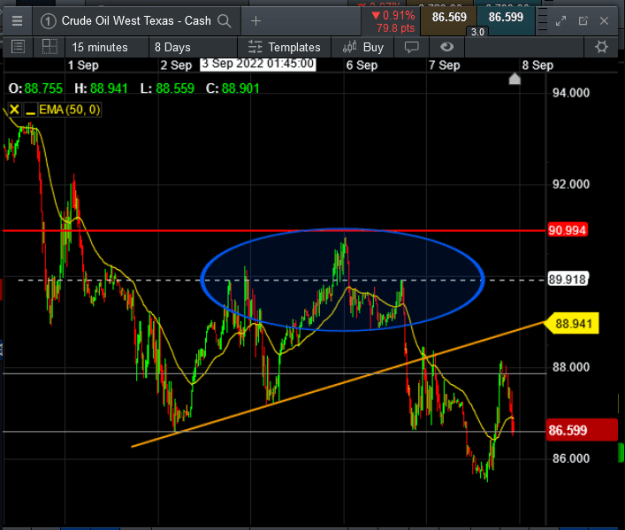Open the hamburger menu icon
The image size is (625, 530).
(x=17, y=21)
